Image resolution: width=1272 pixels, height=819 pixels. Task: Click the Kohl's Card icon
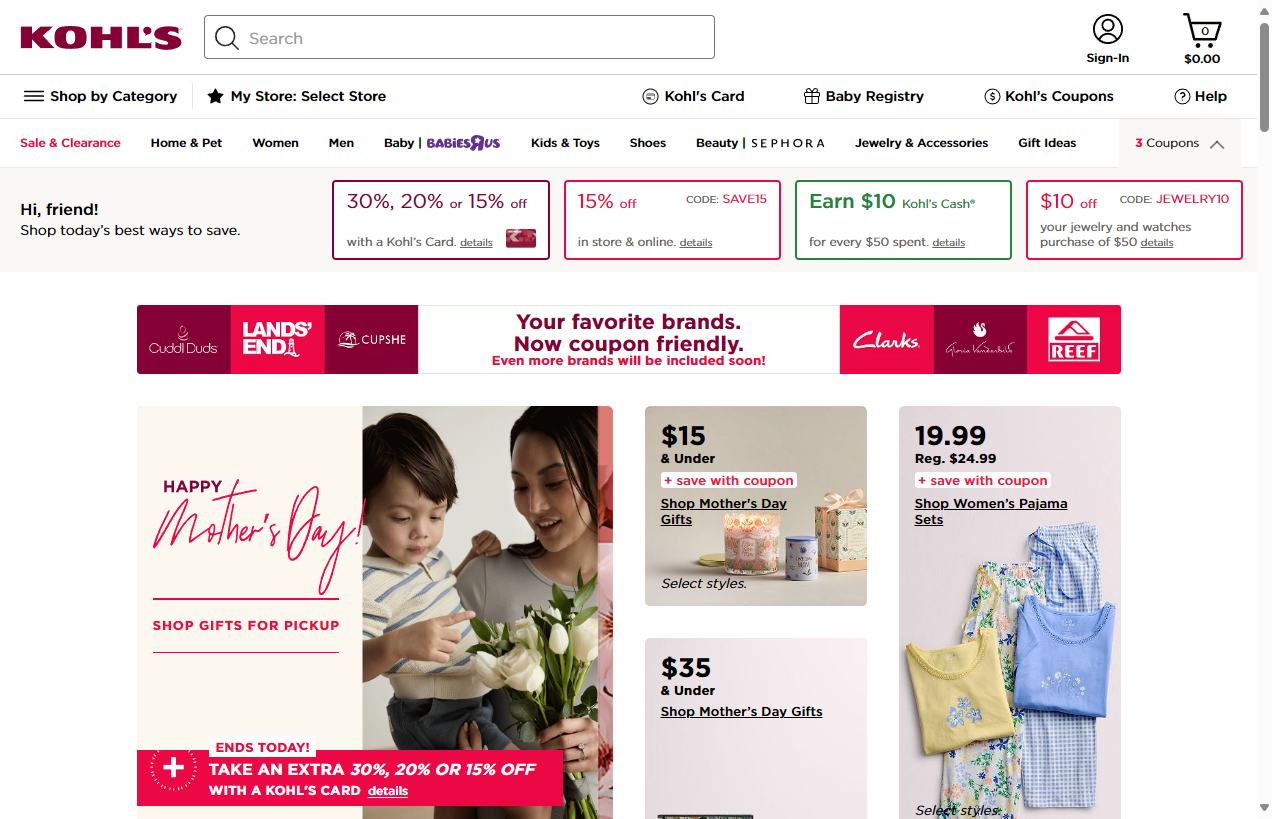[x=651, y=96]
